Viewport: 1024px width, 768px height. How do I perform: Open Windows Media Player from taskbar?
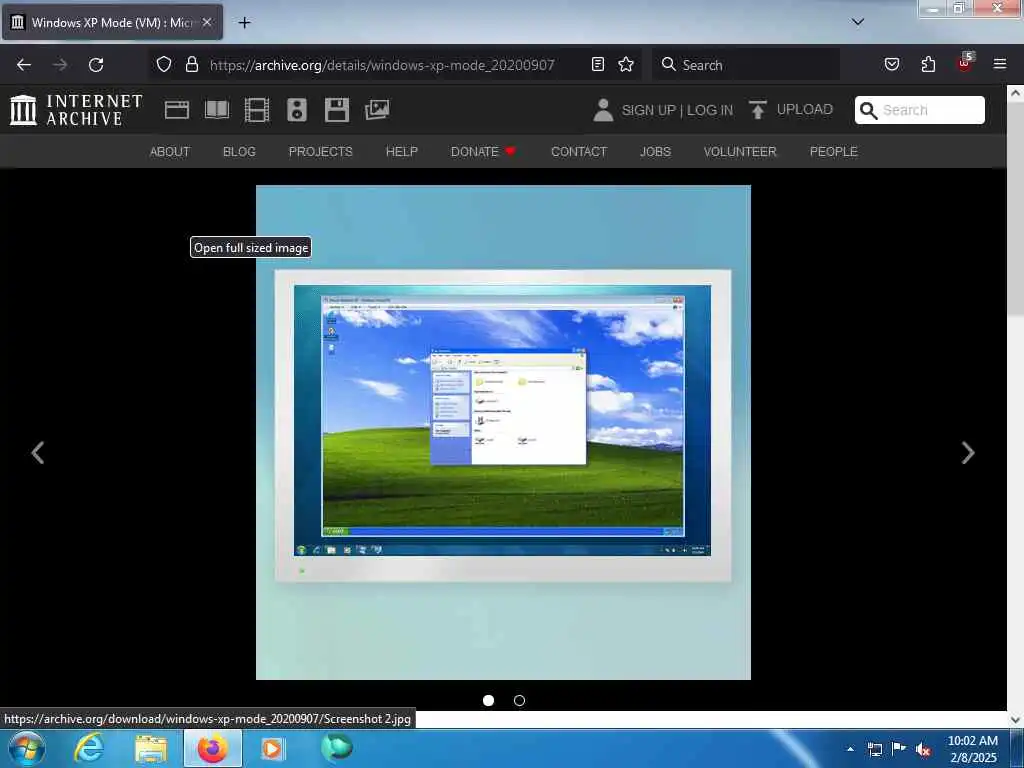tap(272, 748)
